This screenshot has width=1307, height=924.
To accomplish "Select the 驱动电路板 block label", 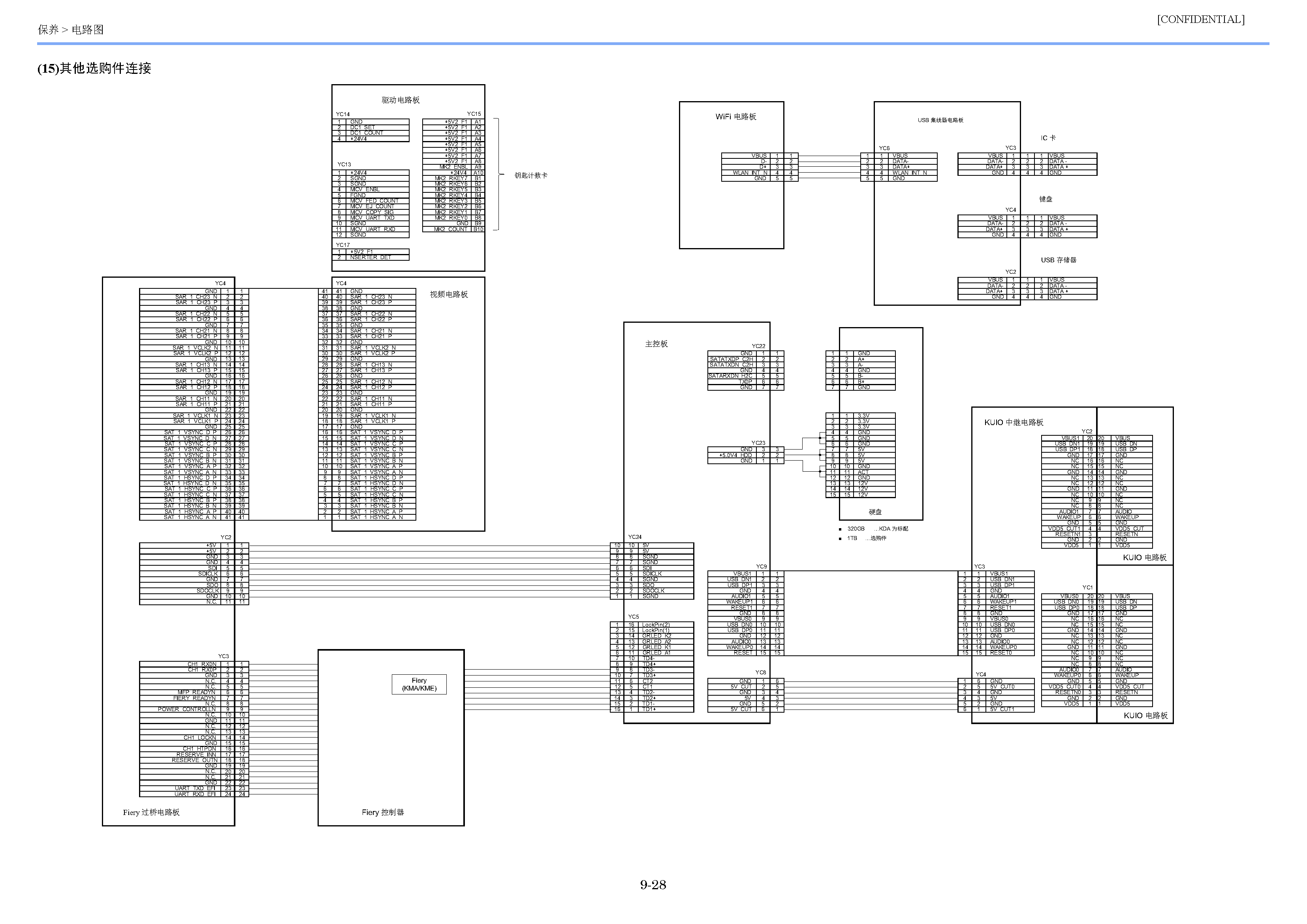I will coord(401,100).
